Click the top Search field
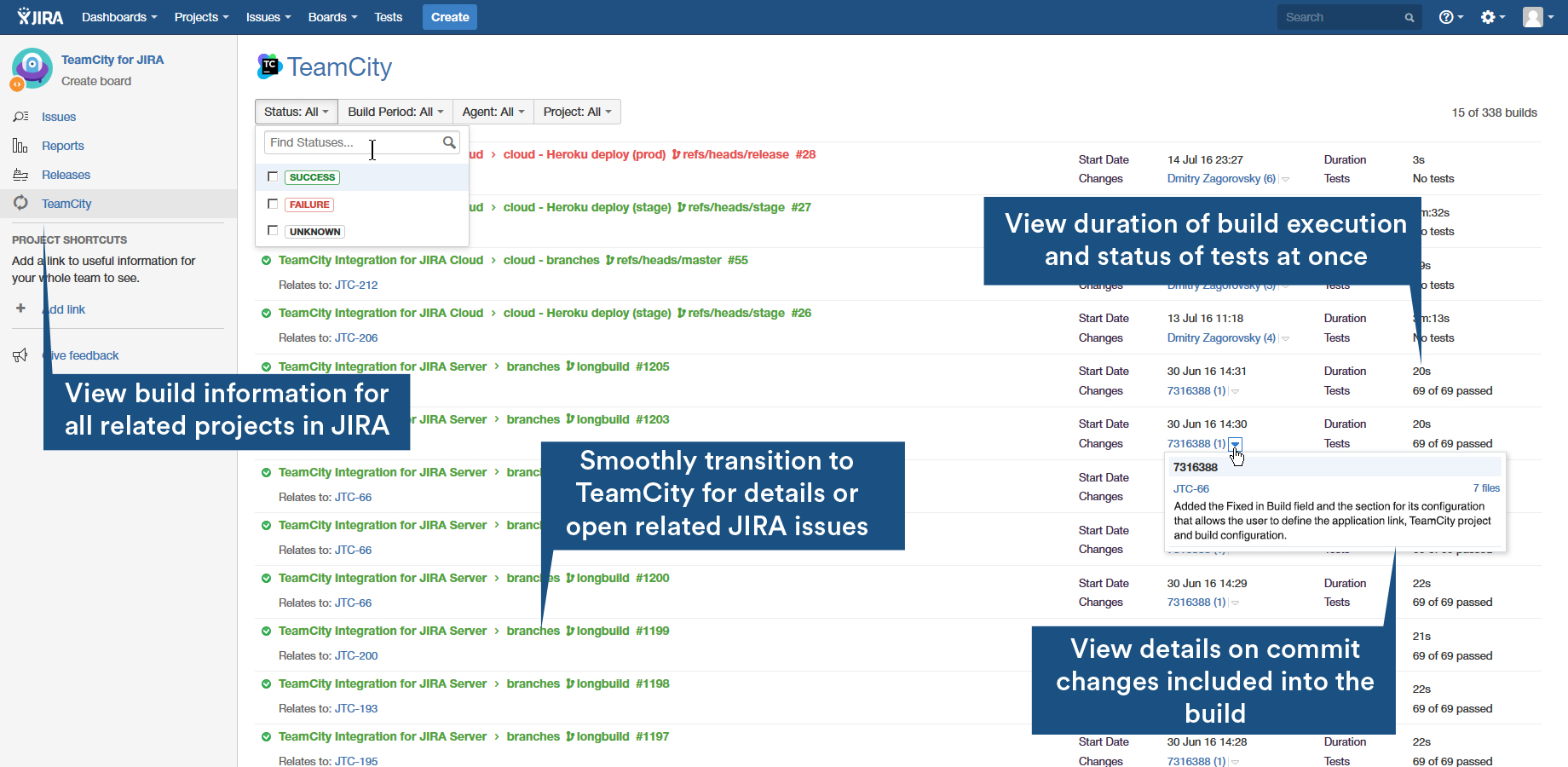 coord(1349,17)
